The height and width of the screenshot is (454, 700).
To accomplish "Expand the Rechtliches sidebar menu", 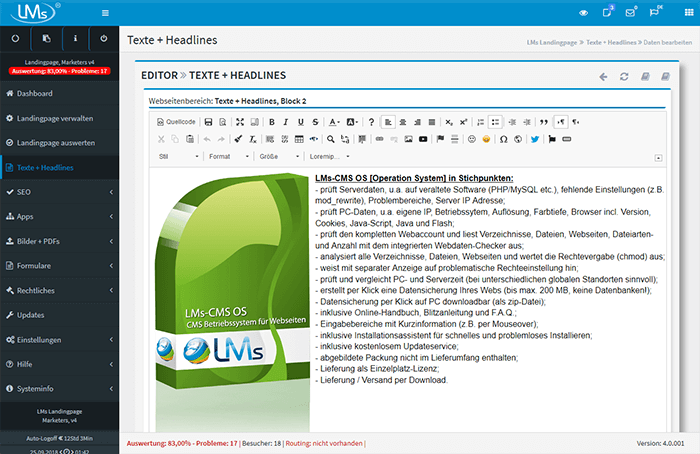I will tap(59, 290).
